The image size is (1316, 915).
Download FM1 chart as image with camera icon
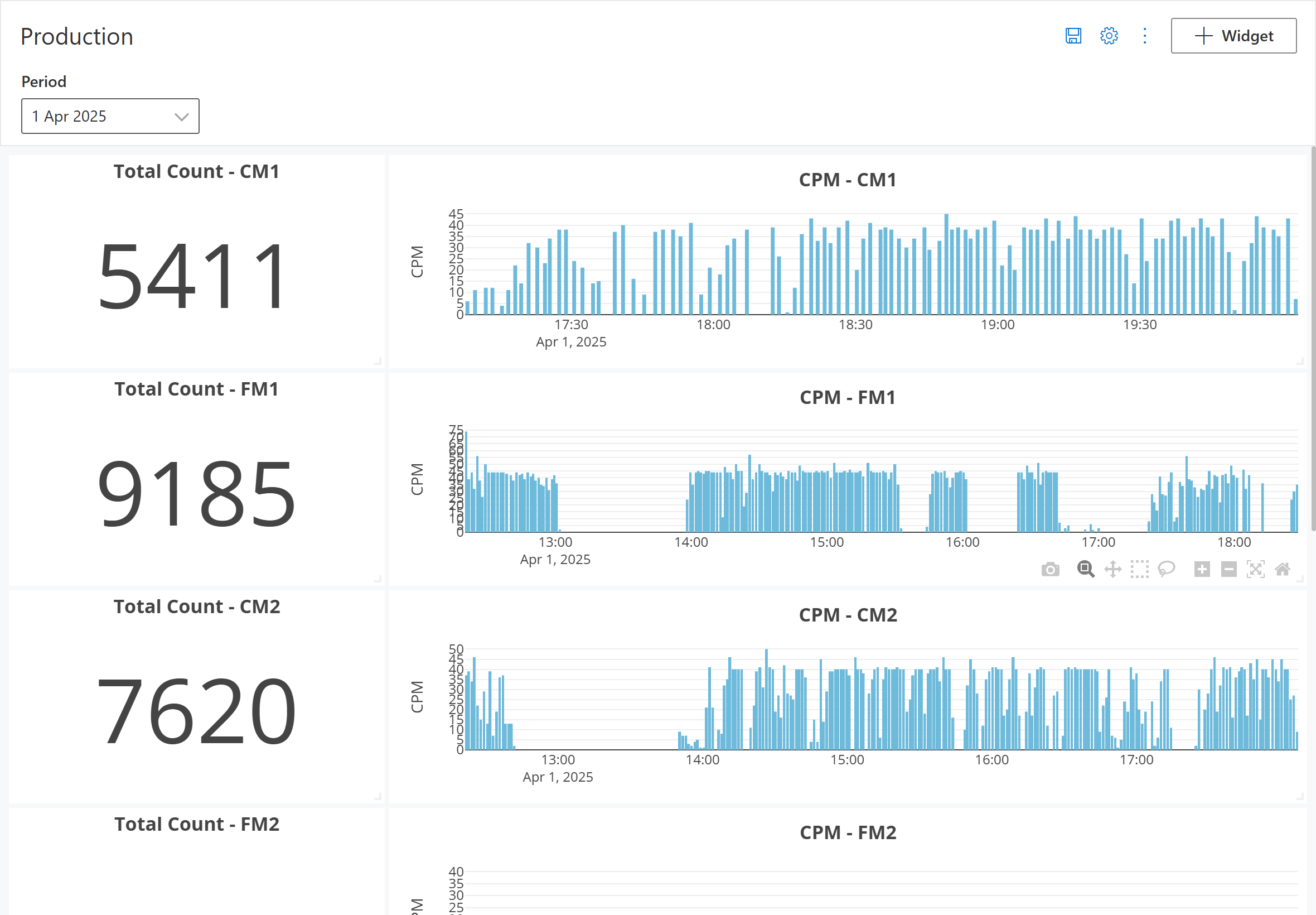tap(1049, 569)
